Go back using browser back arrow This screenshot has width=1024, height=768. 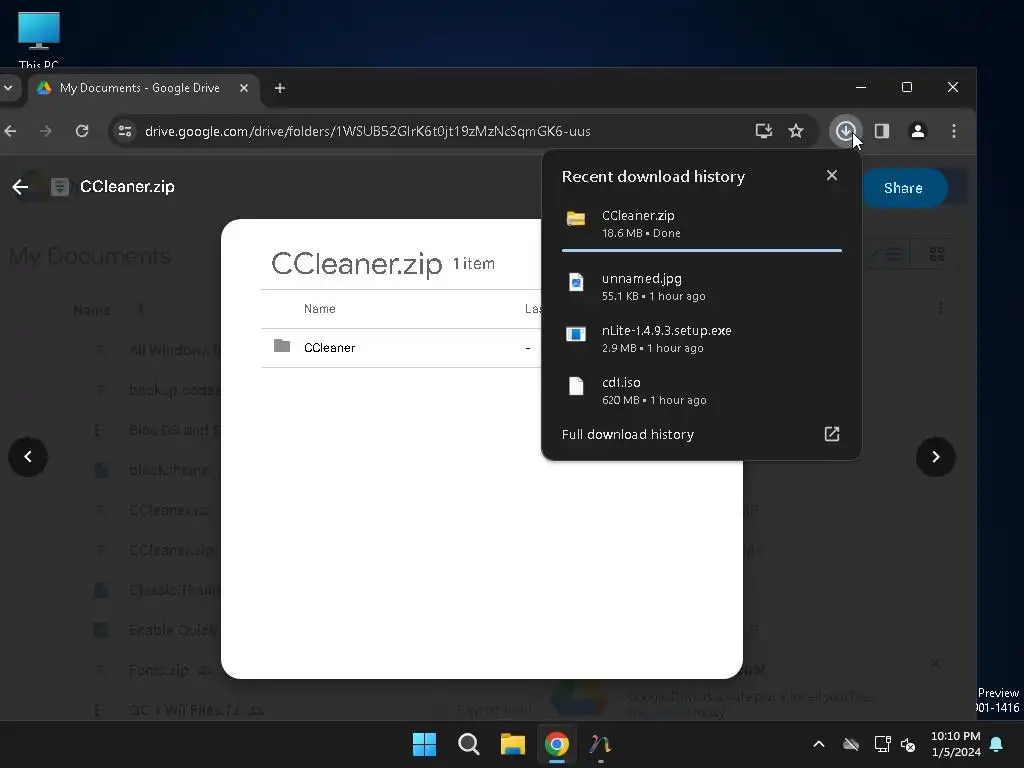[x=10, y=131]
